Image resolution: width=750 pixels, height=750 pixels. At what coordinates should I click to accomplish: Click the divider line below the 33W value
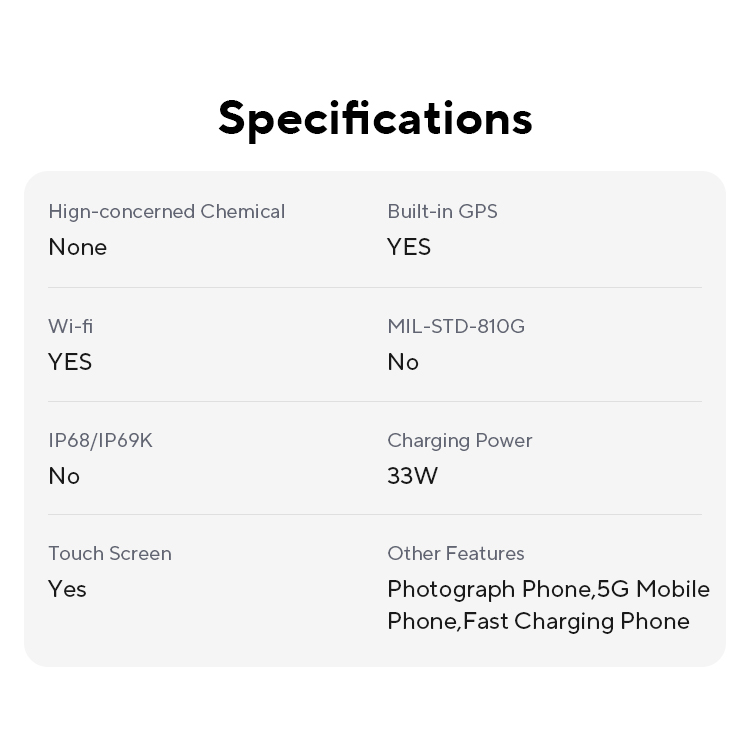(x=544, y=515)
